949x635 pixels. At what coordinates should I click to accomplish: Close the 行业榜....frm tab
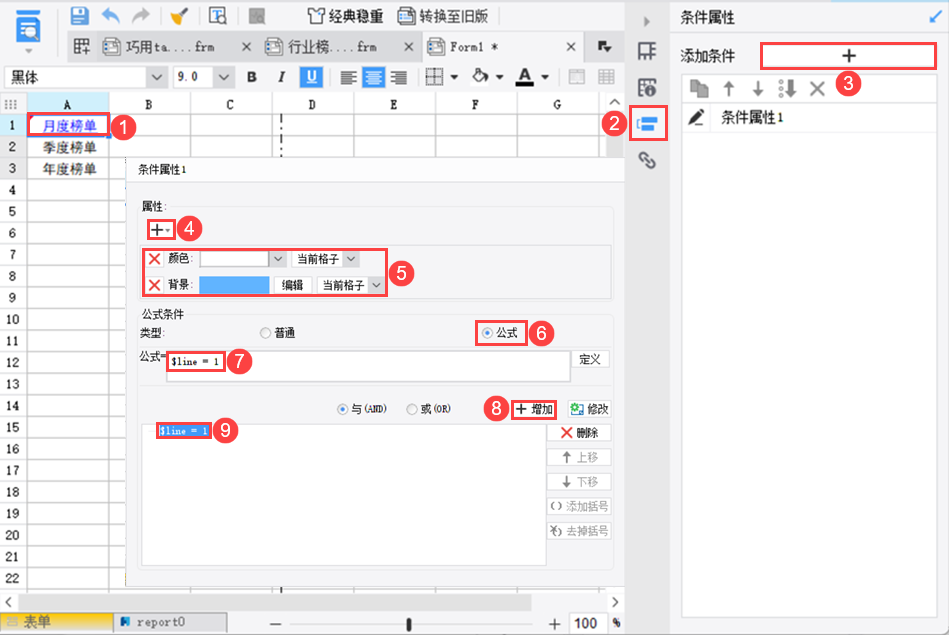[x=409, y=47]
